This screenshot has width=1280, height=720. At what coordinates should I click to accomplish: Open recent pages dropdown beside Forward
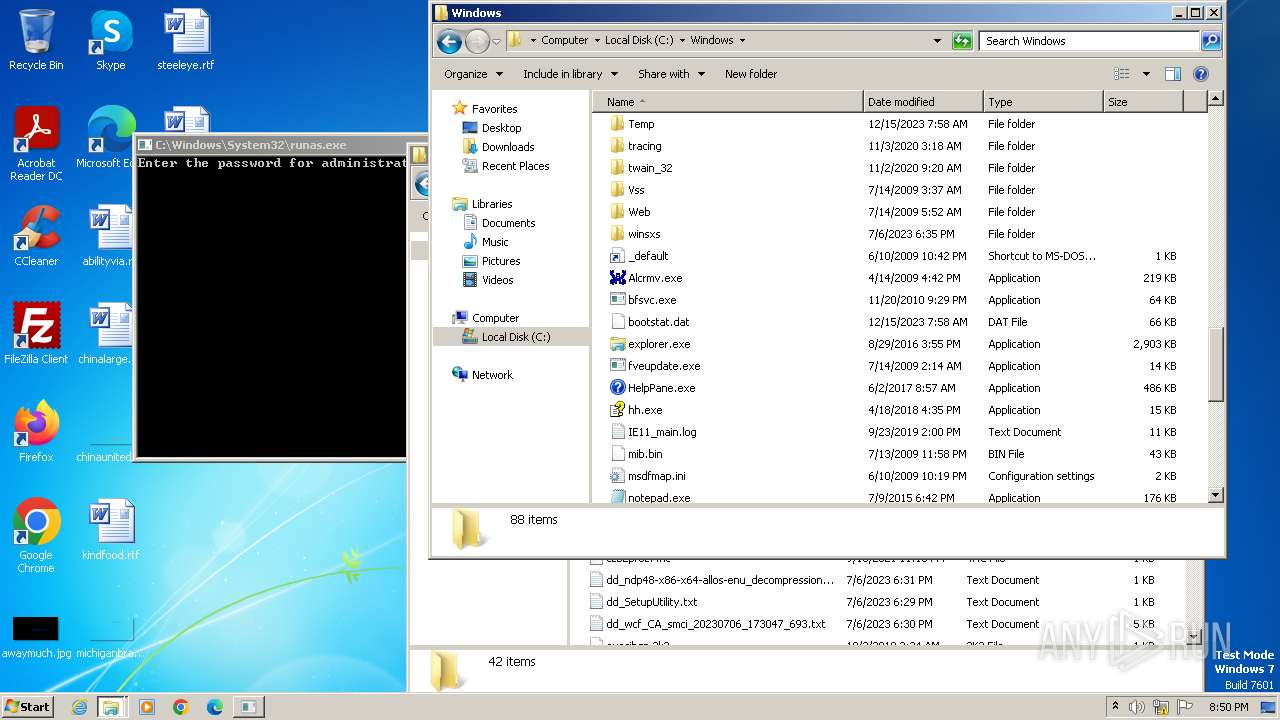point(496,41)
